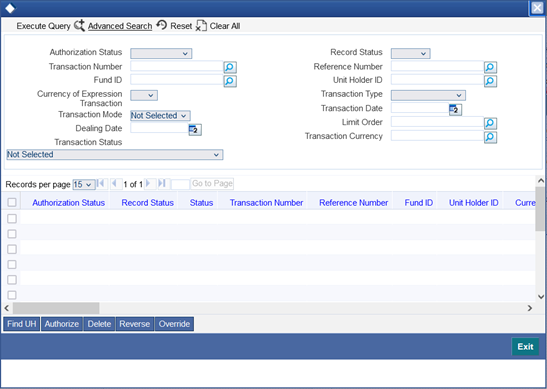Image resolution: width=547 pixels, height=389 pixels.
Task: Expand the Authorization Status dropdown
Action: [161, 53]
